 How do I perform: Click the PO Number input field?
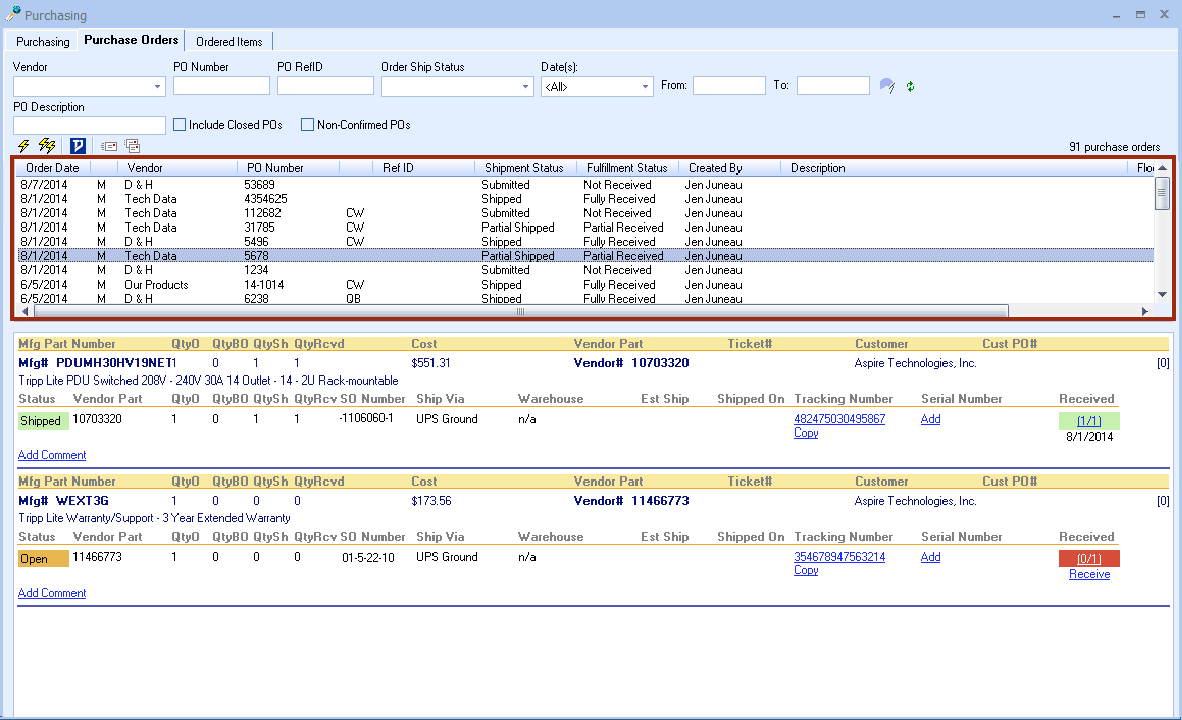point(221,86)
